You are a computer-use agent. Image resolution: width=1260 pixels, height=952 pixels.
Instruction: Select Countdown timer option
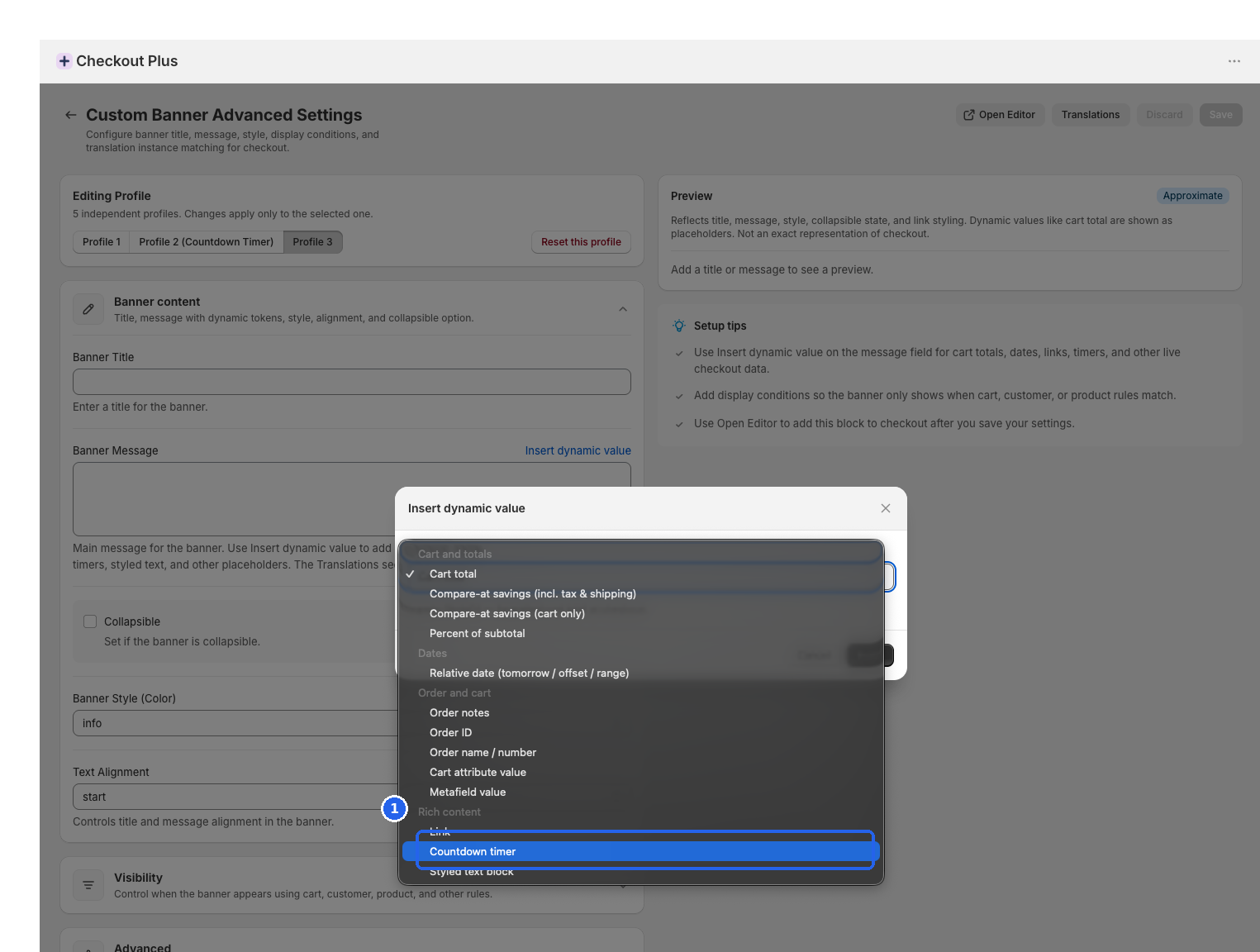coord(641,851)
